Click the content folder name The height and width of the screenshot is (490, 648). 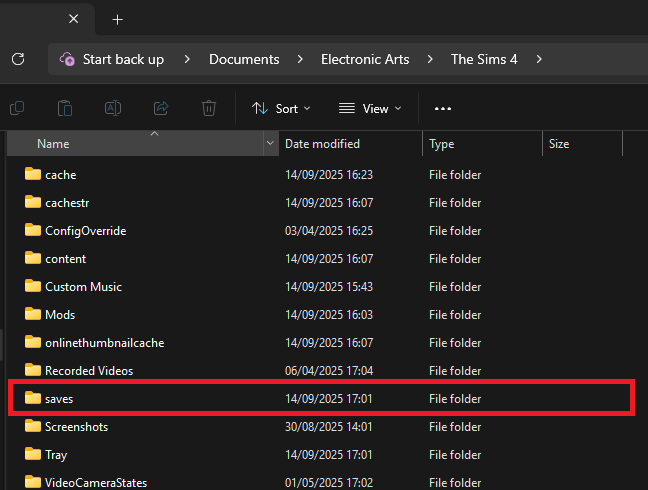coord(66,259)
